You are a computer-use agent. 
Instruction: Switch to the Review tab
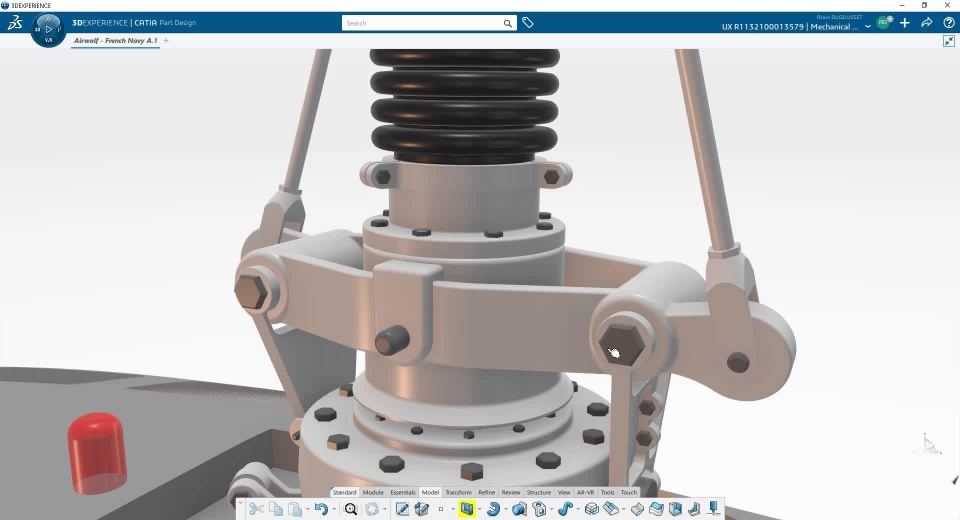point(511,492)
